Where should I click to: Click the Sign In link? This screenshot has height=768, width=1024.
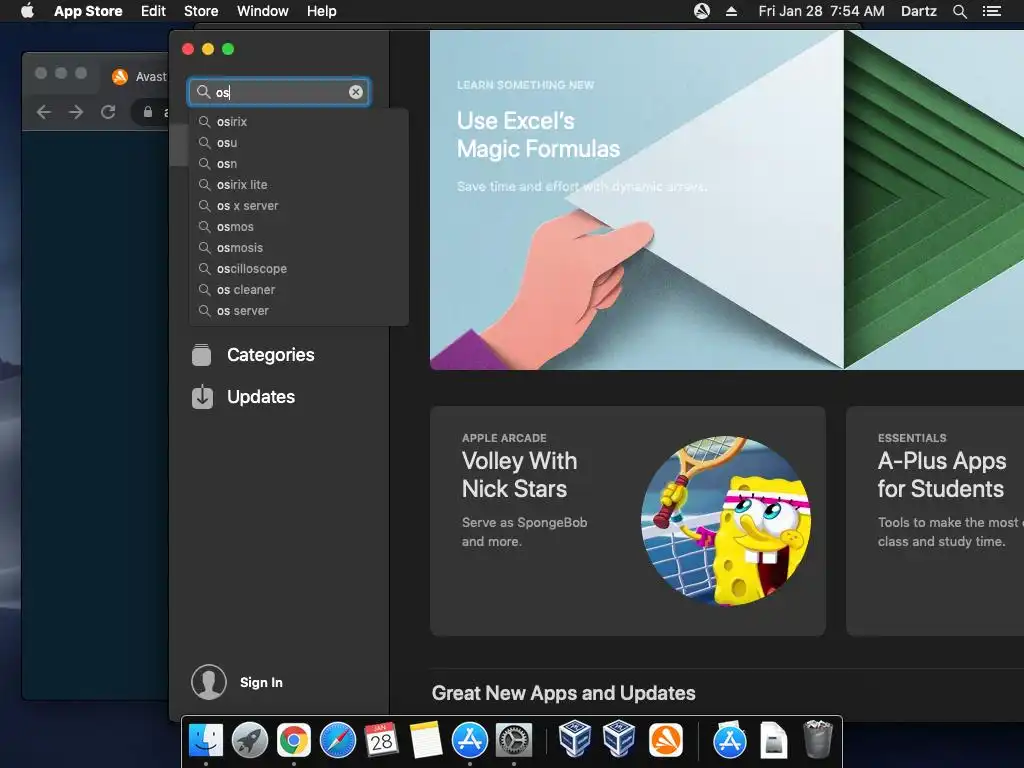pyautogui.click(x=261, y=682)
